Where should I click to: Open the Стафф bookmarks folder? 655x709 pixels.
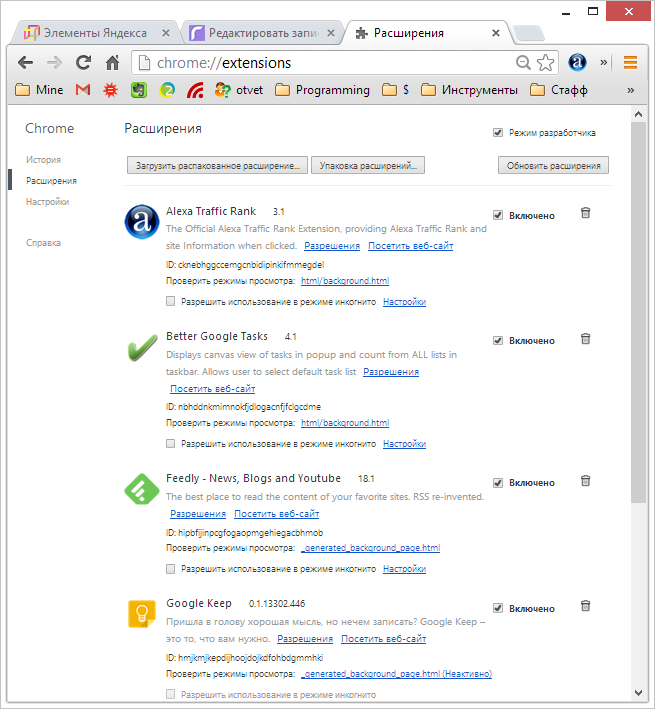tap(559, 90)
